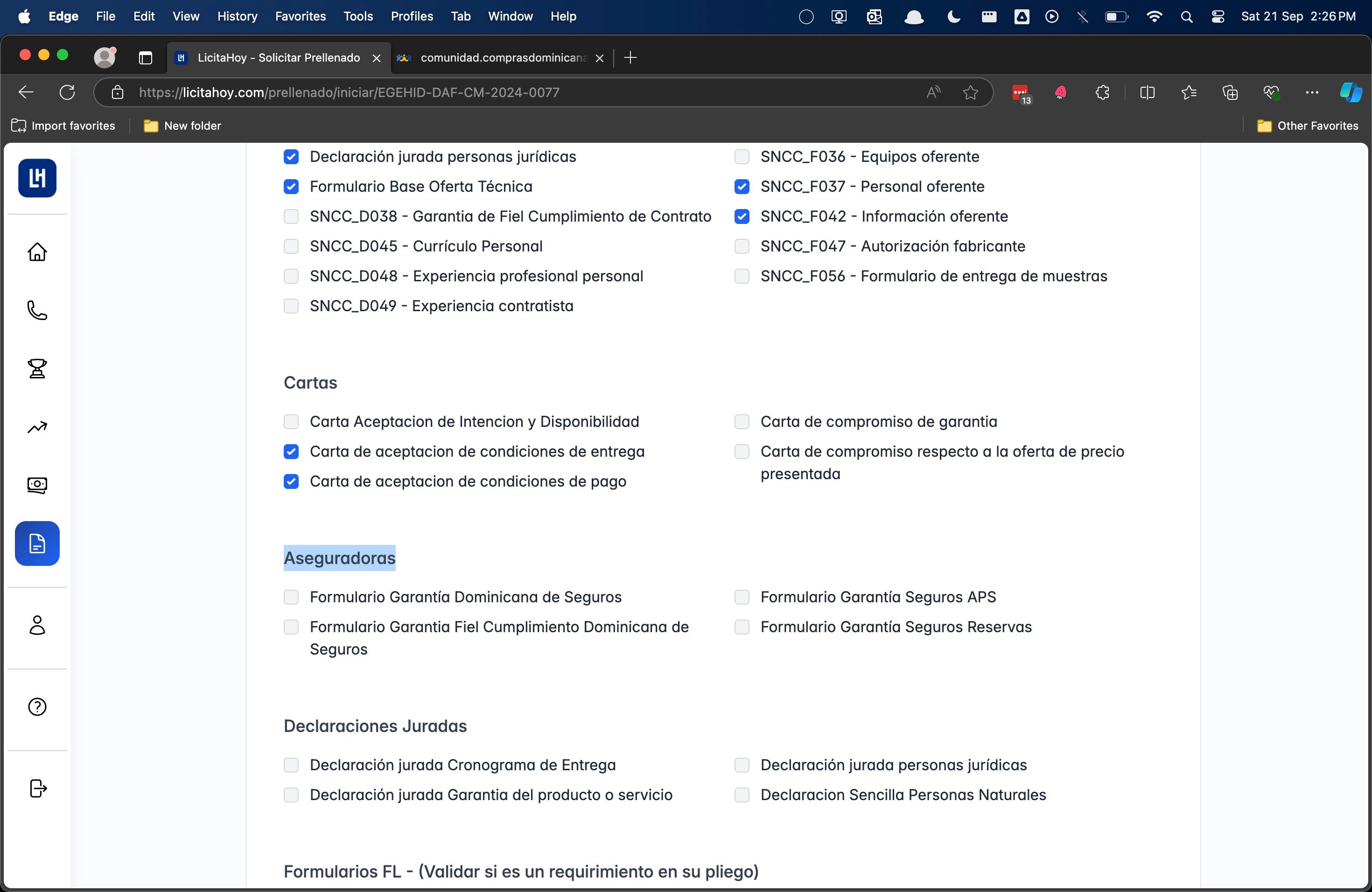Image resolution: width=1372 pixels, height=892 pixels.
Task: Click the address bar URL field
Action: click(519, 92)
